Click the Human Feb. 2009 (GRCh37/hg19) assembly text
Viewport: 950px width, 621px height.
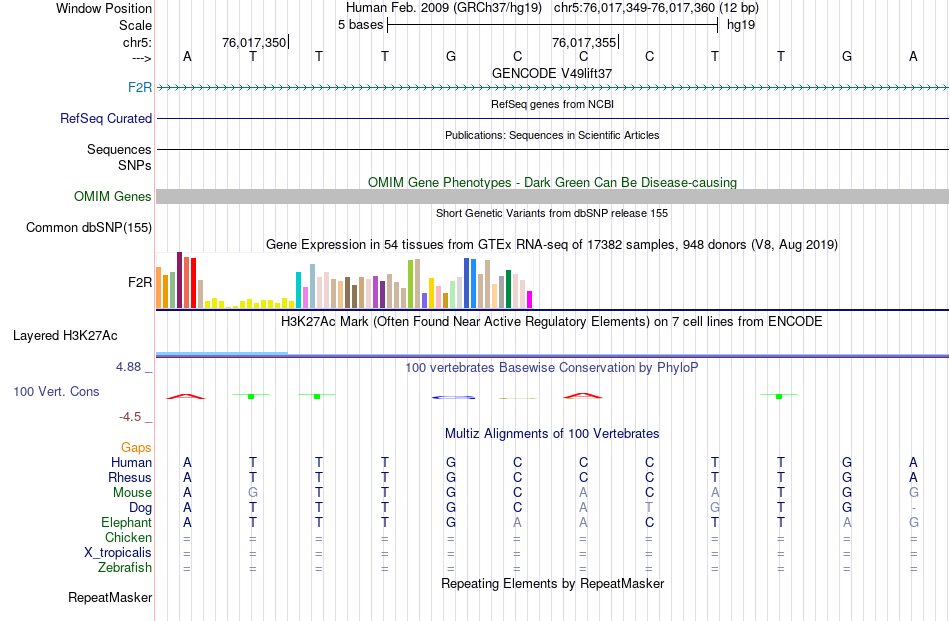tap(443, 8)
